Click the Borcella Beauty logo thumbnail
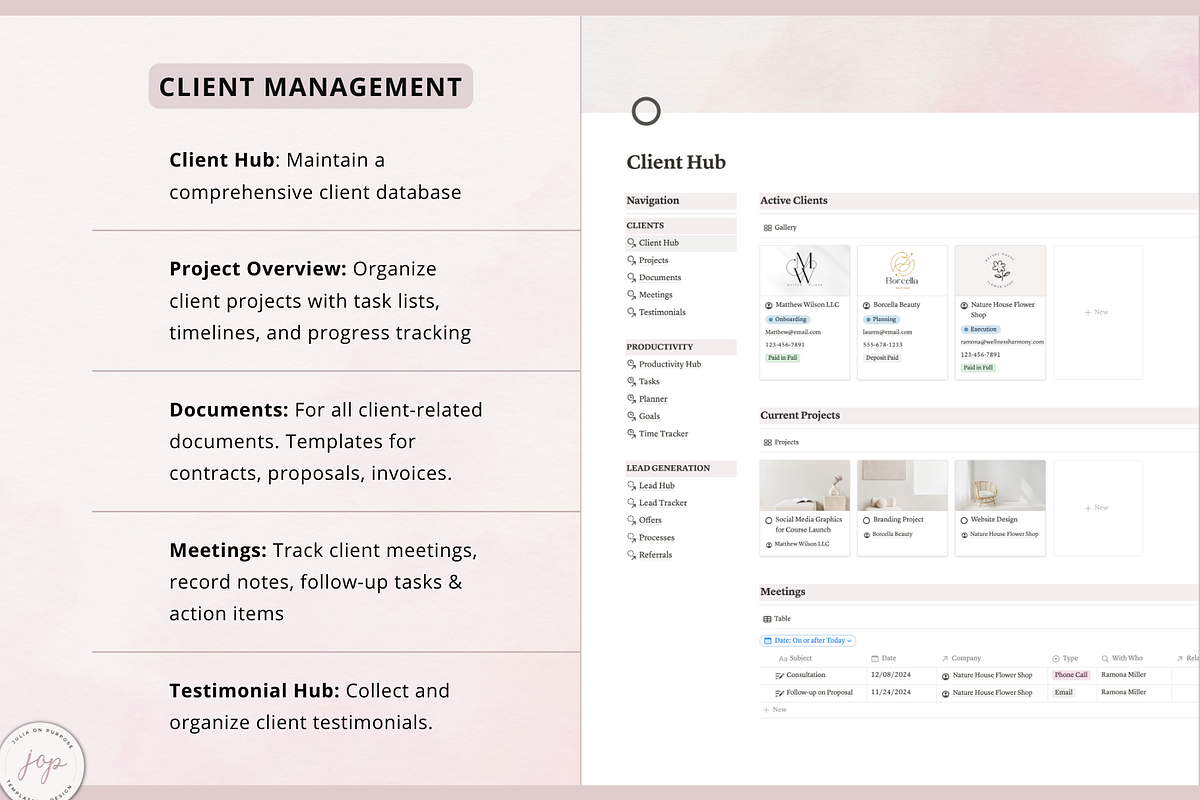The height and width of the screenshot is (800, 1200). click(900, 267)
